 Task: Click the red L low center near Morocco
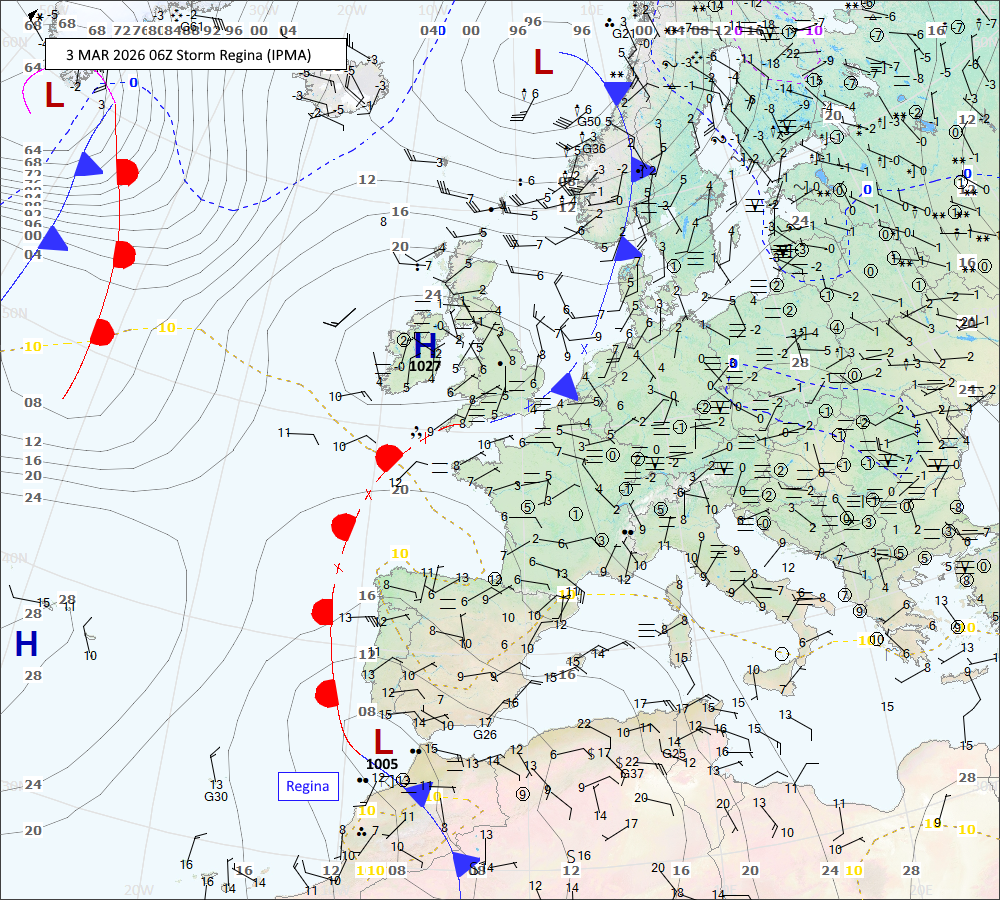(x=382, y=742)
